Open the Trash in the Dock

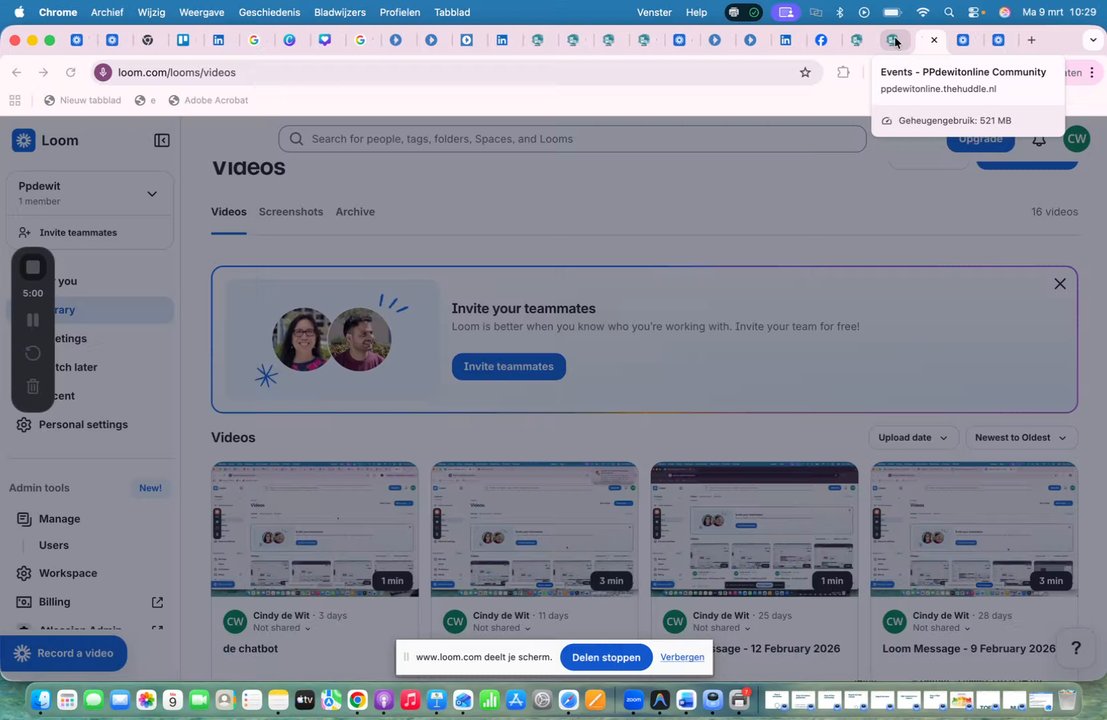point(1067,700)
